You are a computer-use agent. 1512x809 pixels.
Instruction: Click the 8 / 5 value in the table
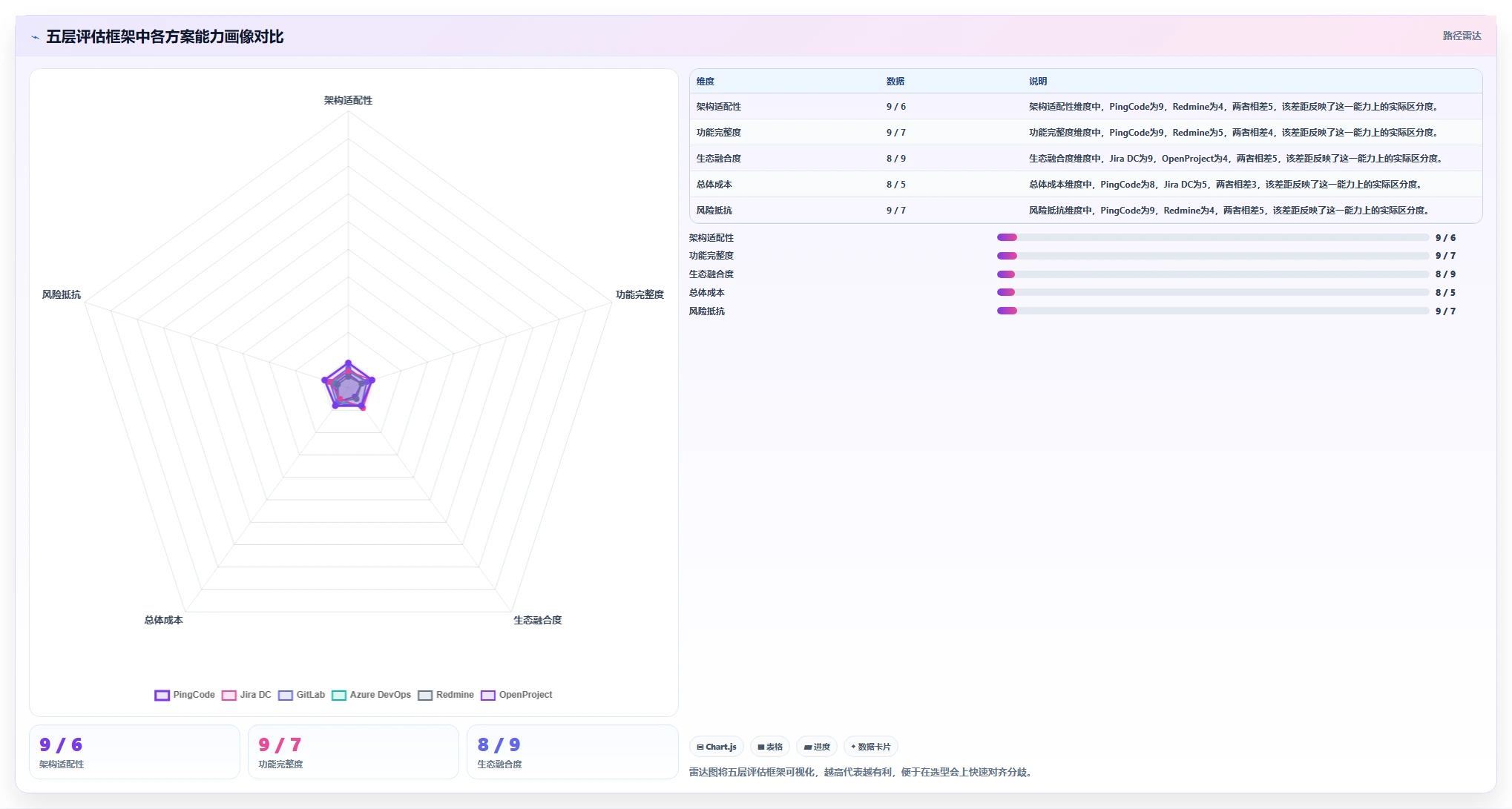(x=896, y=185)
